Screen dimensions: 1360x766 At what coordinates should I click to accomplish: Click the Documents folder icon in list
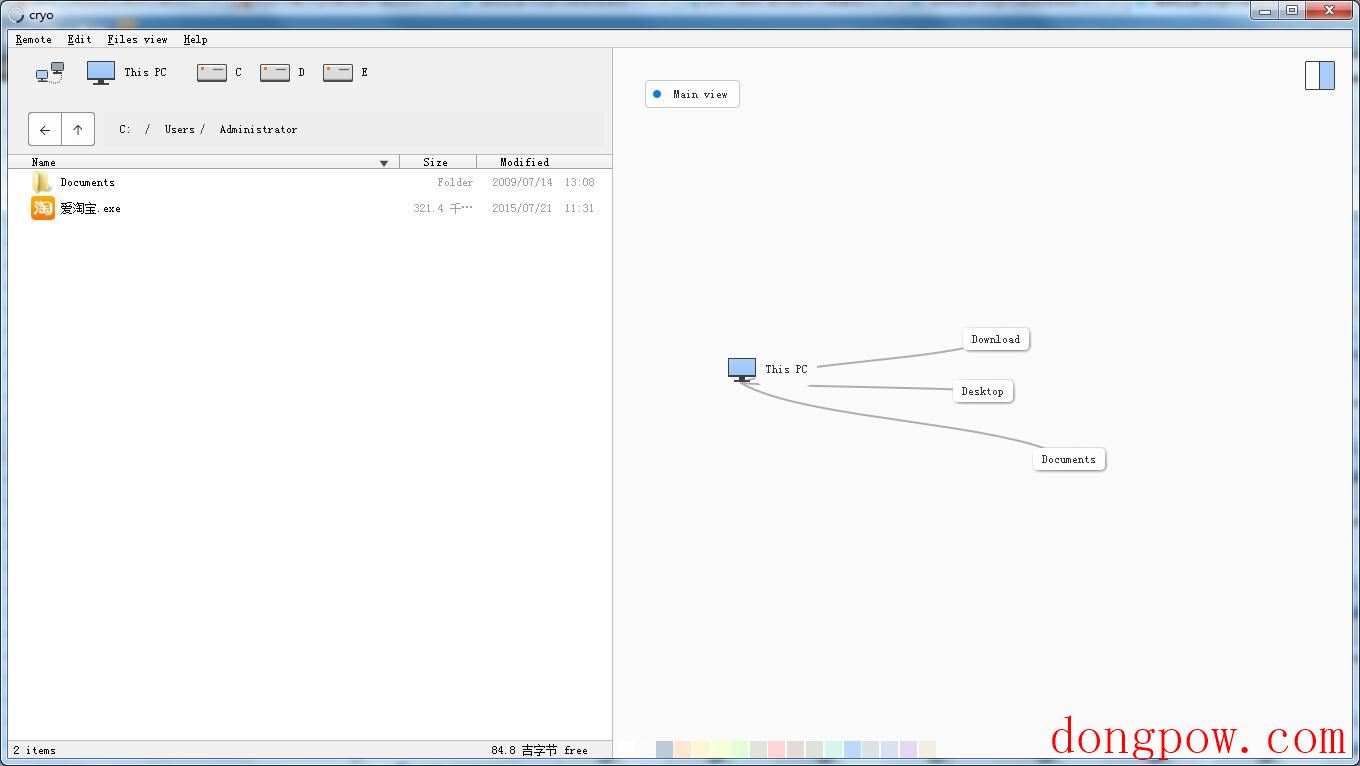(x=42, y=182)
